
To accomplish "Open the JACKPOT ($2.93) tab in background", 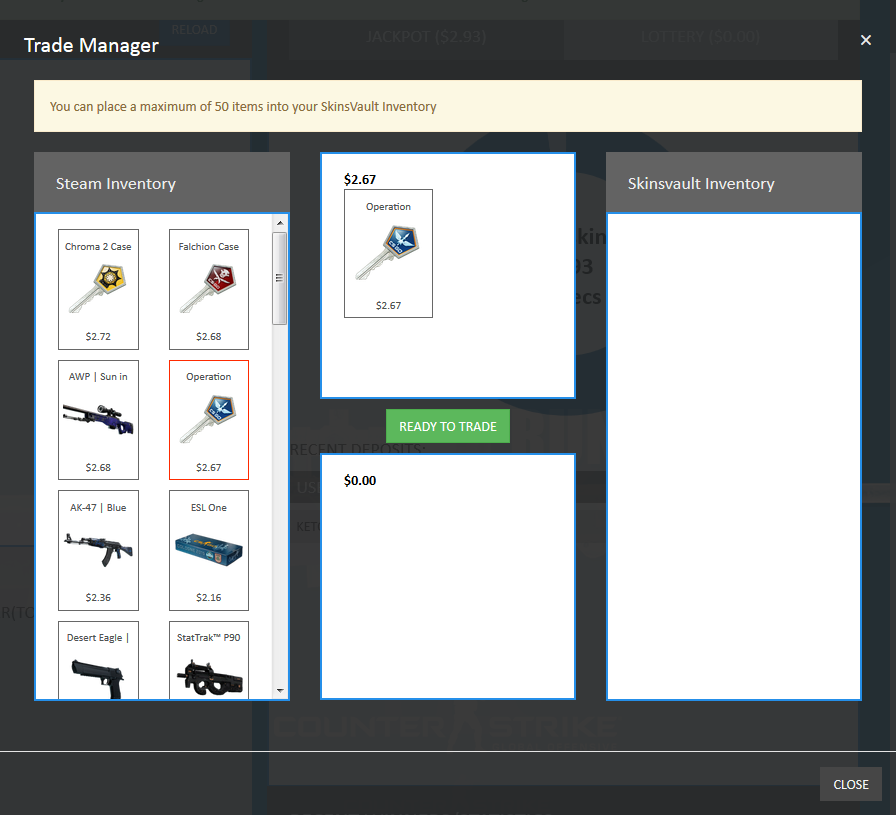I will pos(426,37).
